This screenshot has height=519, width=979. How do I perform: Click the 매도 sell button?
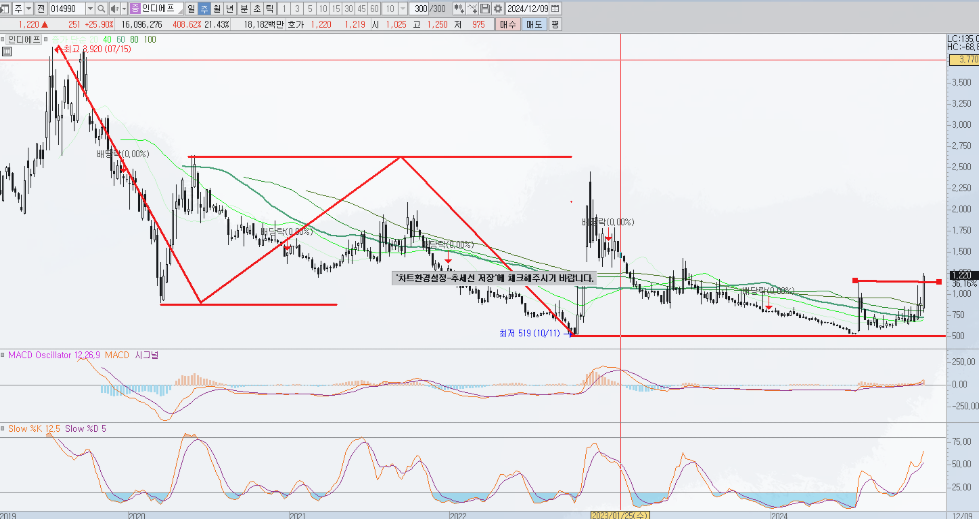click(x=534, y=24)
